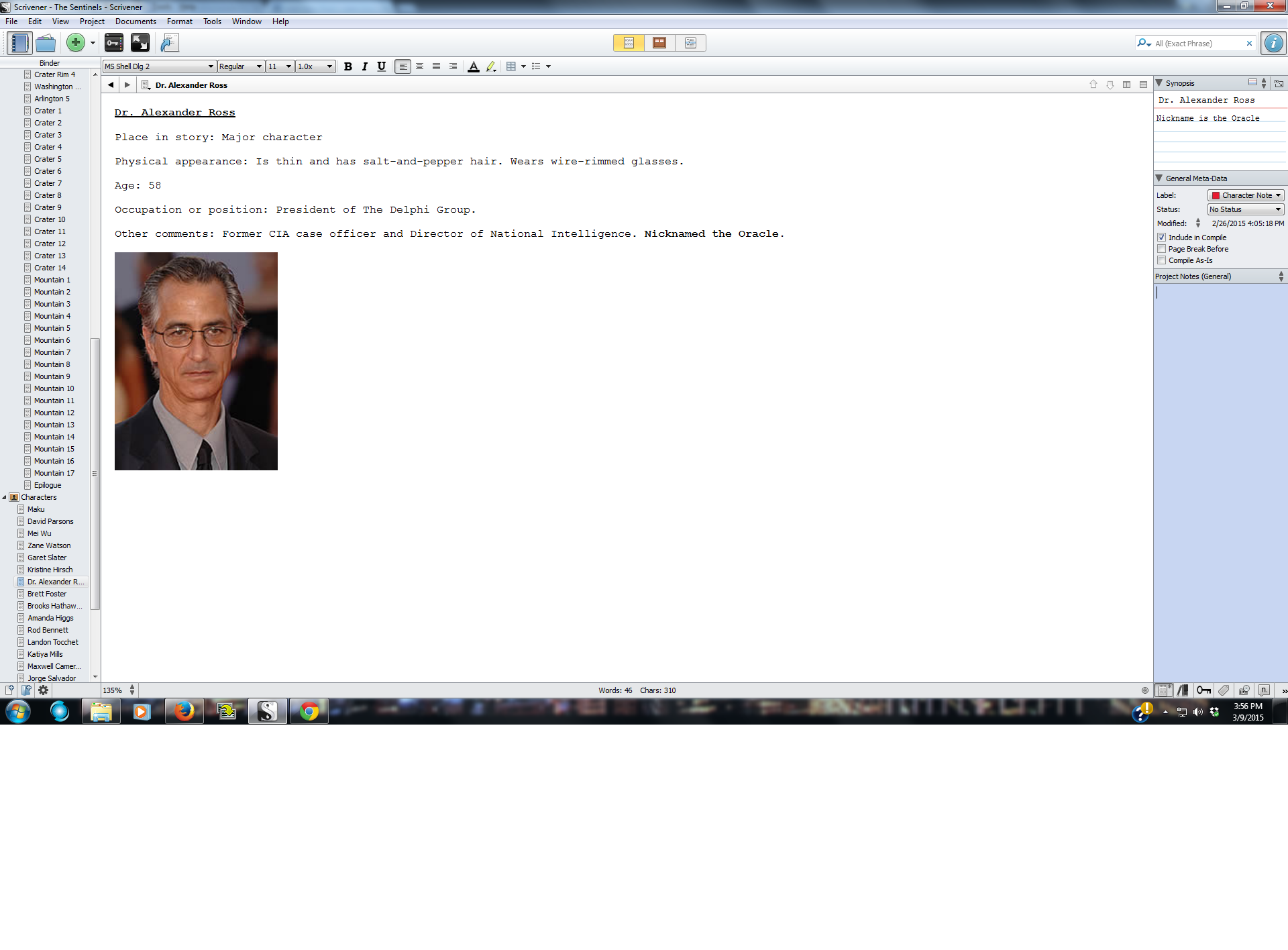Right align the text
This screenshot has height=950, width=1288.
coord(453,66)
